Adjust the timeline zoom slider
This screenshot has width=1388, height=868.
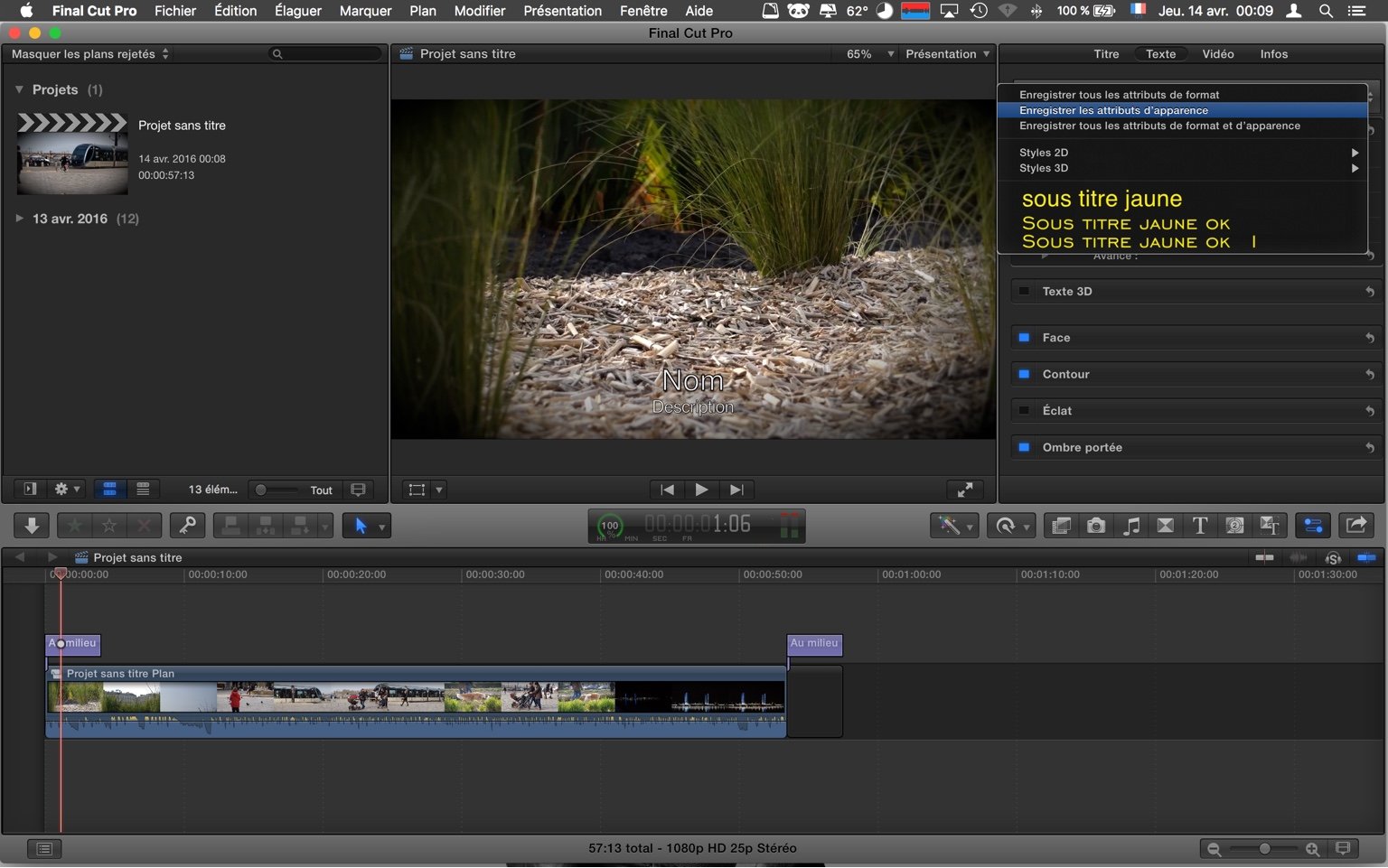[1263, 849]
